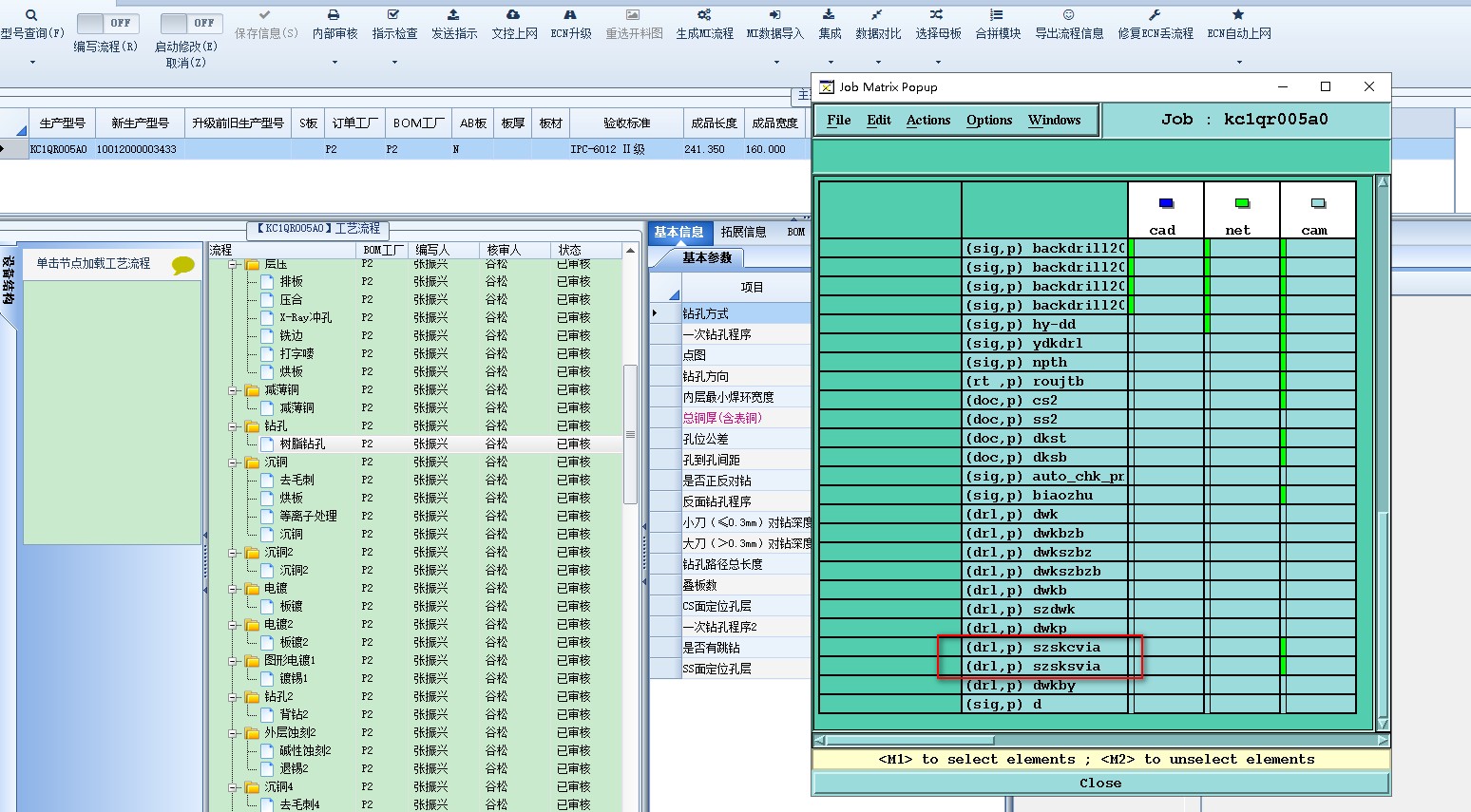Image resolution: width=1471 pixels, height=812 pixels.
Task: Click the 合拼模块 list icon
Action: pos(997,15)
